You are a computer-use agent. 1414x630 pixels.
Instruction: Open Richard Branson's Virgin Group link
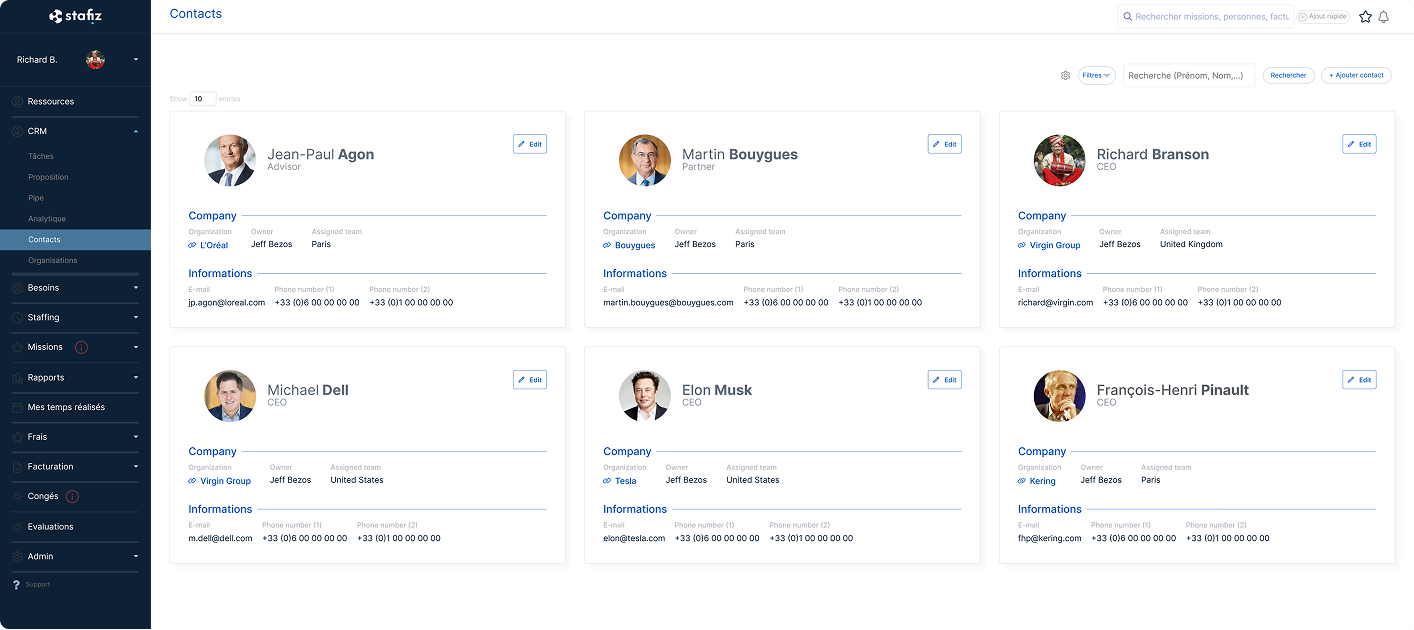pos(1049,245)
